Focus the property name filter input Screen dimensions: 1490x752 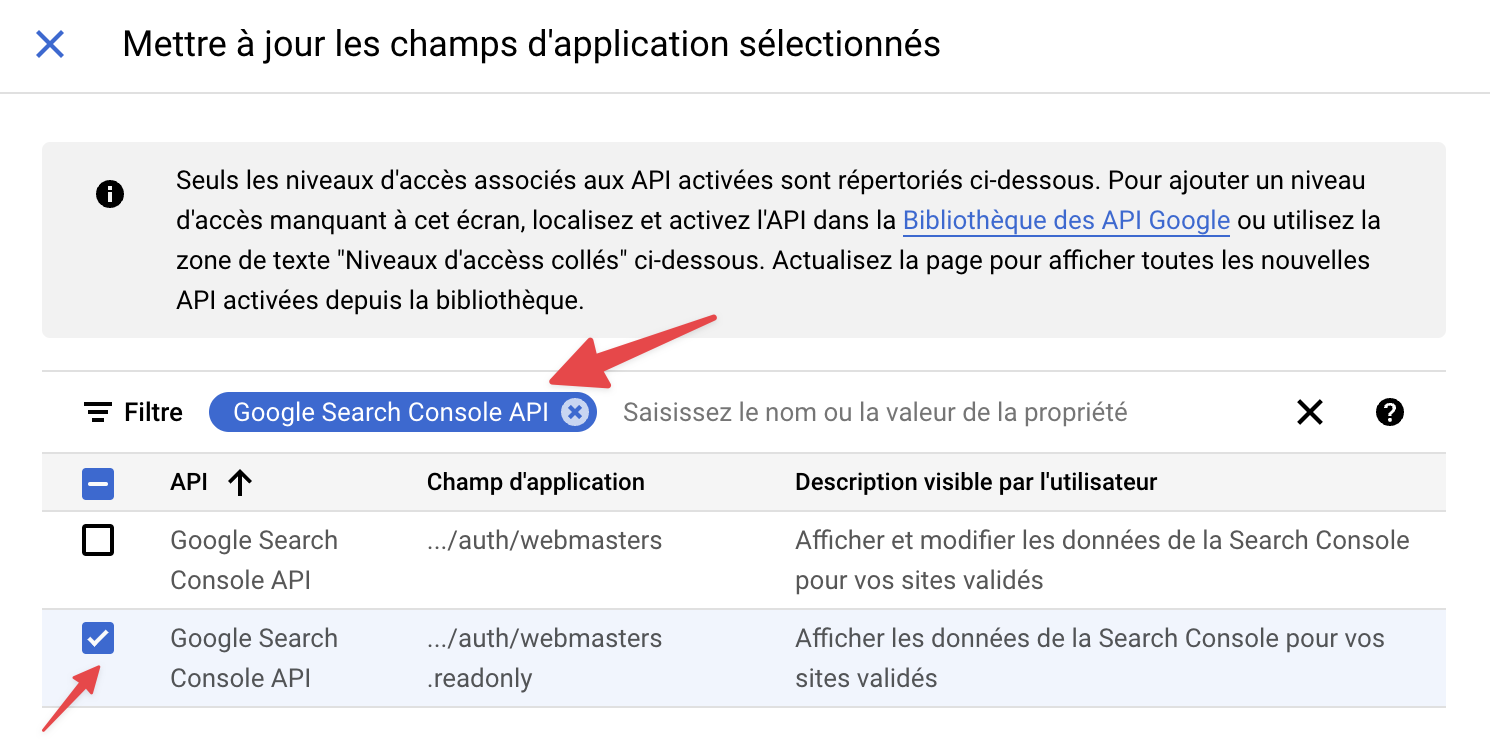(875, 412)
